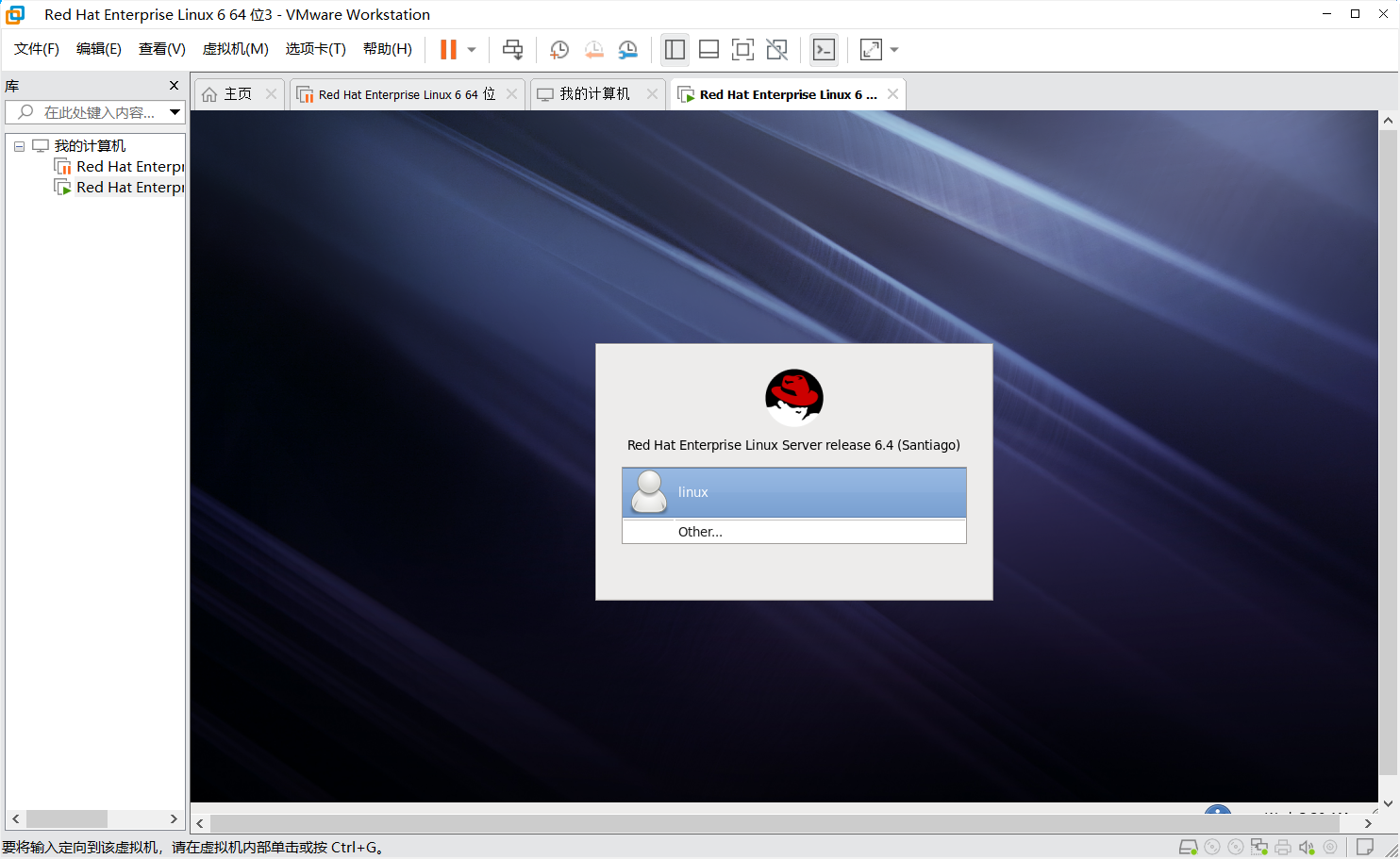Open the power options dropdown beside pause
Viewport: 1400px width, 859px height.
point(472,50)
